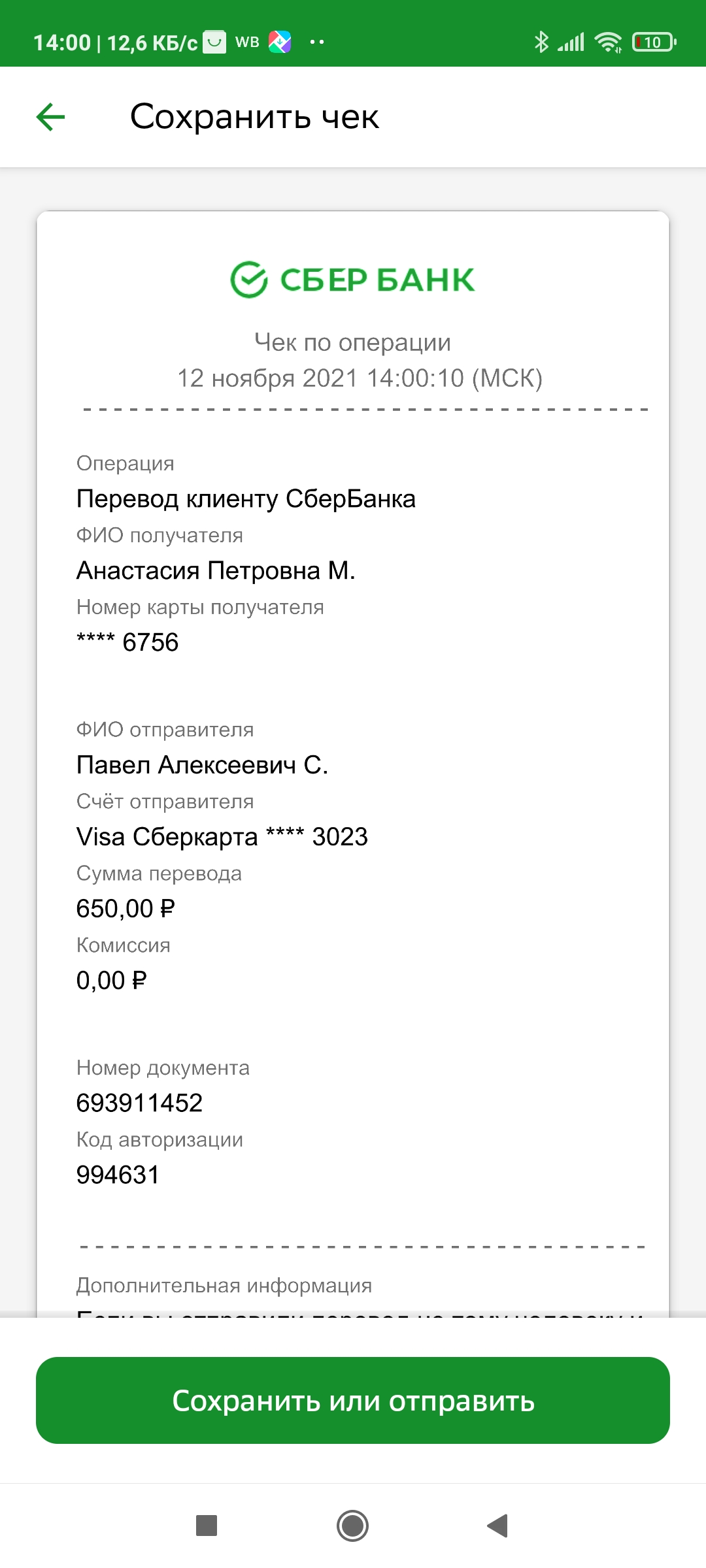Tap the Wi-Fi signal icon
Screen dimensions: 706x1568
[x=608, y=42]
